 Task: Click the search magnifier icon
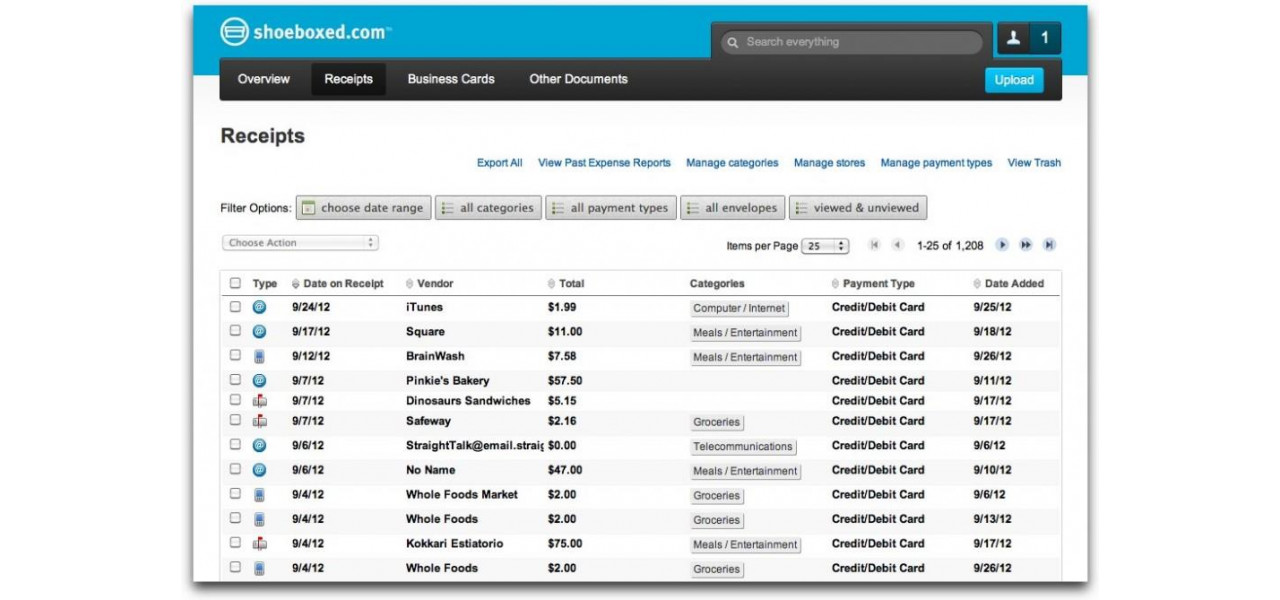733,42
